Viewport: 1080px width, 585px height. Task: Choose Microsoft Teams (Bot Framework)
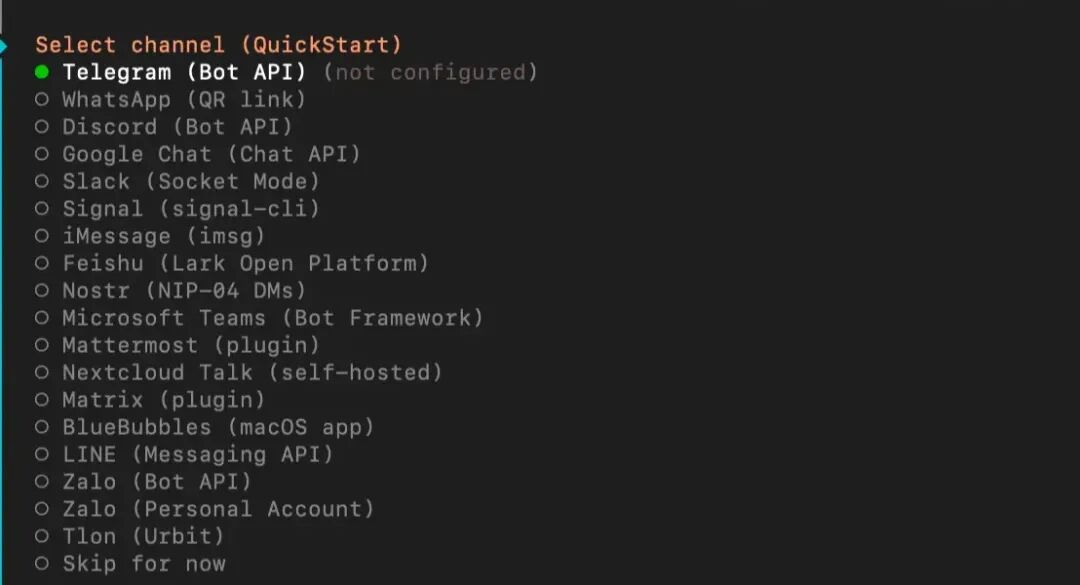click(272, 318)
